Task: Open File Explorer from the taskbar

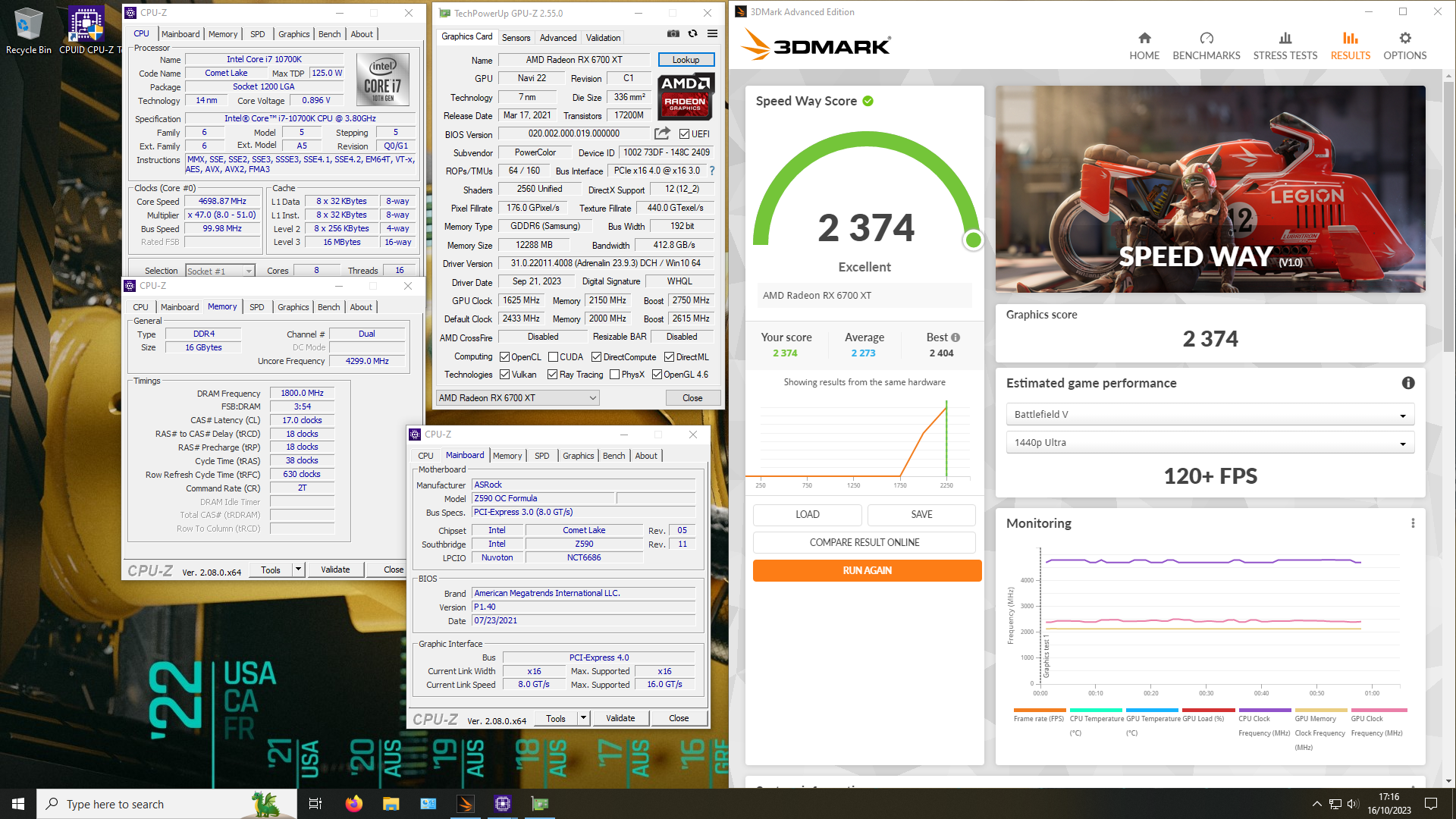Action: pos(391,804)
